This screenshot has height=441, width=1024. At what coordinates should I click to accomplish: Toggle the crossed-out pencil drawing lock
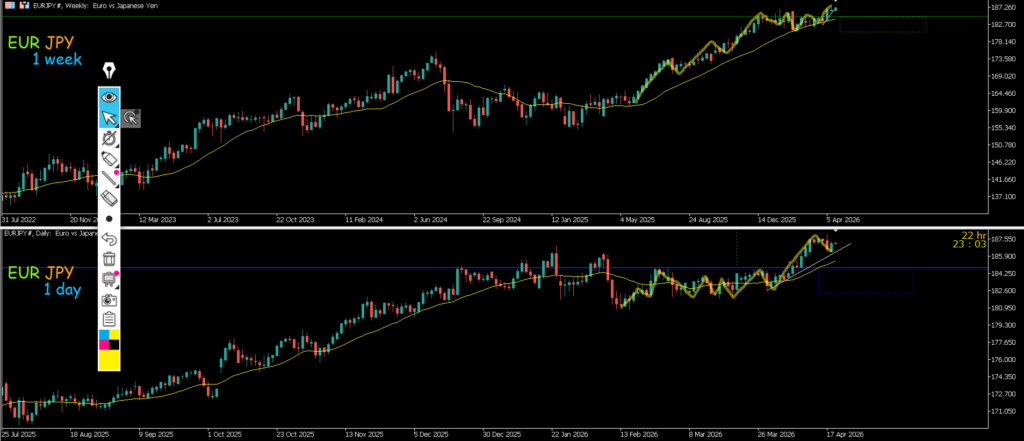pos(109,138)
